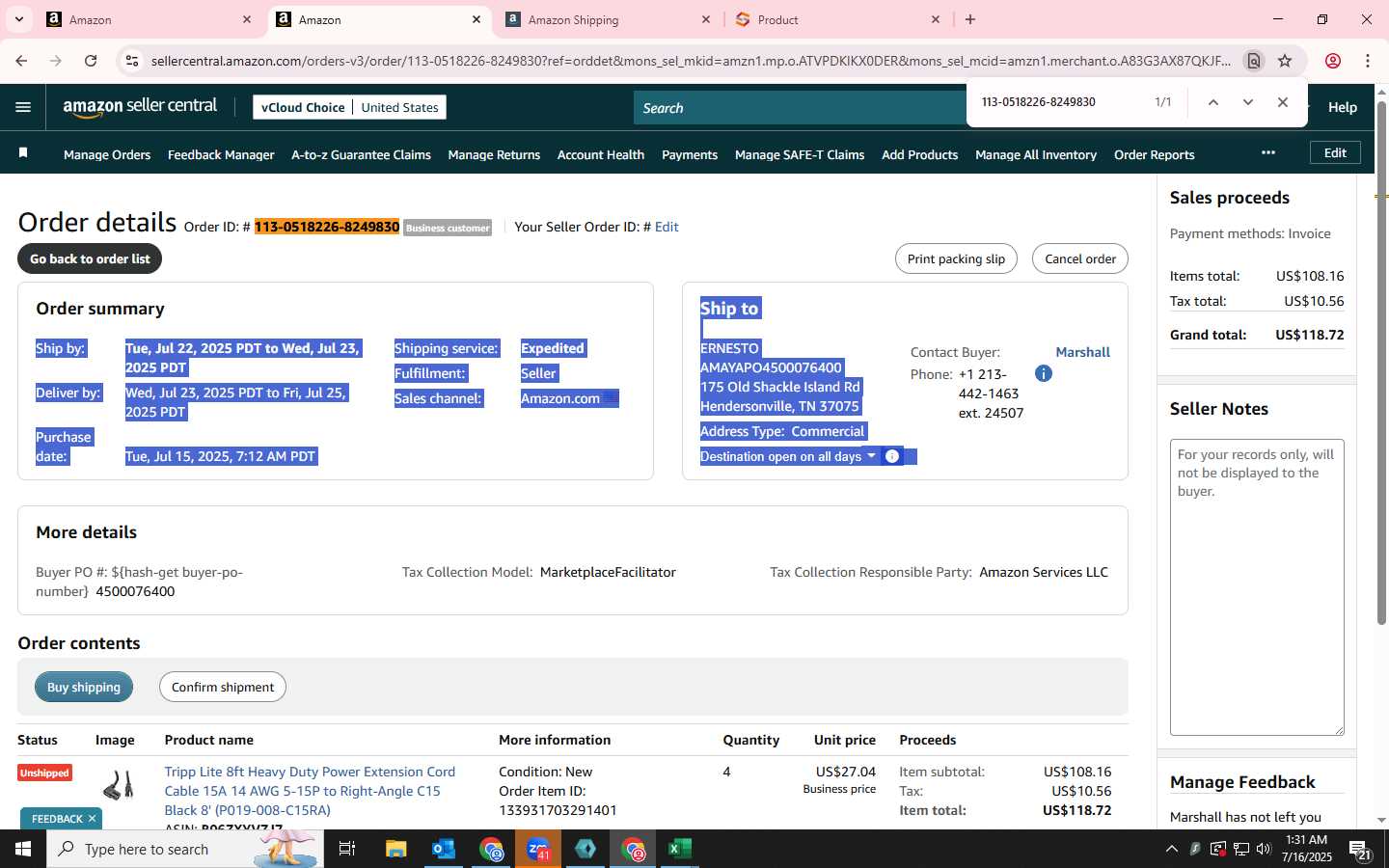1389x868 pixels.
Task: Open Add Products
Action: pos(920,154)
